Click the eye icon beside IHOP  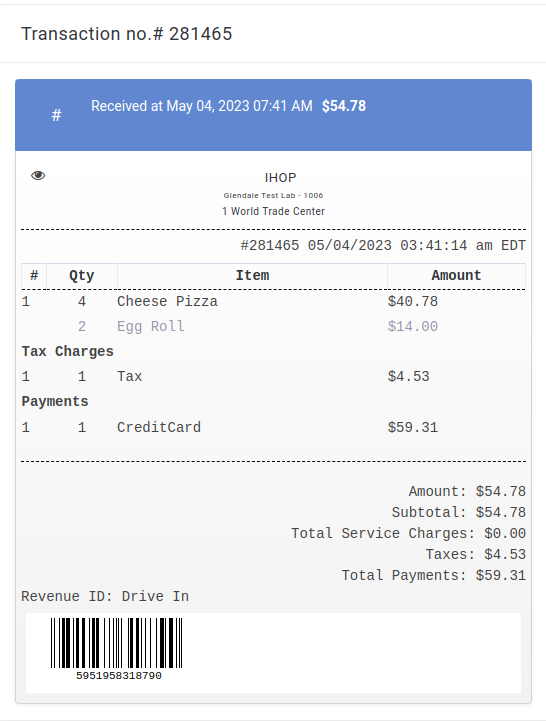coord(38,175)
